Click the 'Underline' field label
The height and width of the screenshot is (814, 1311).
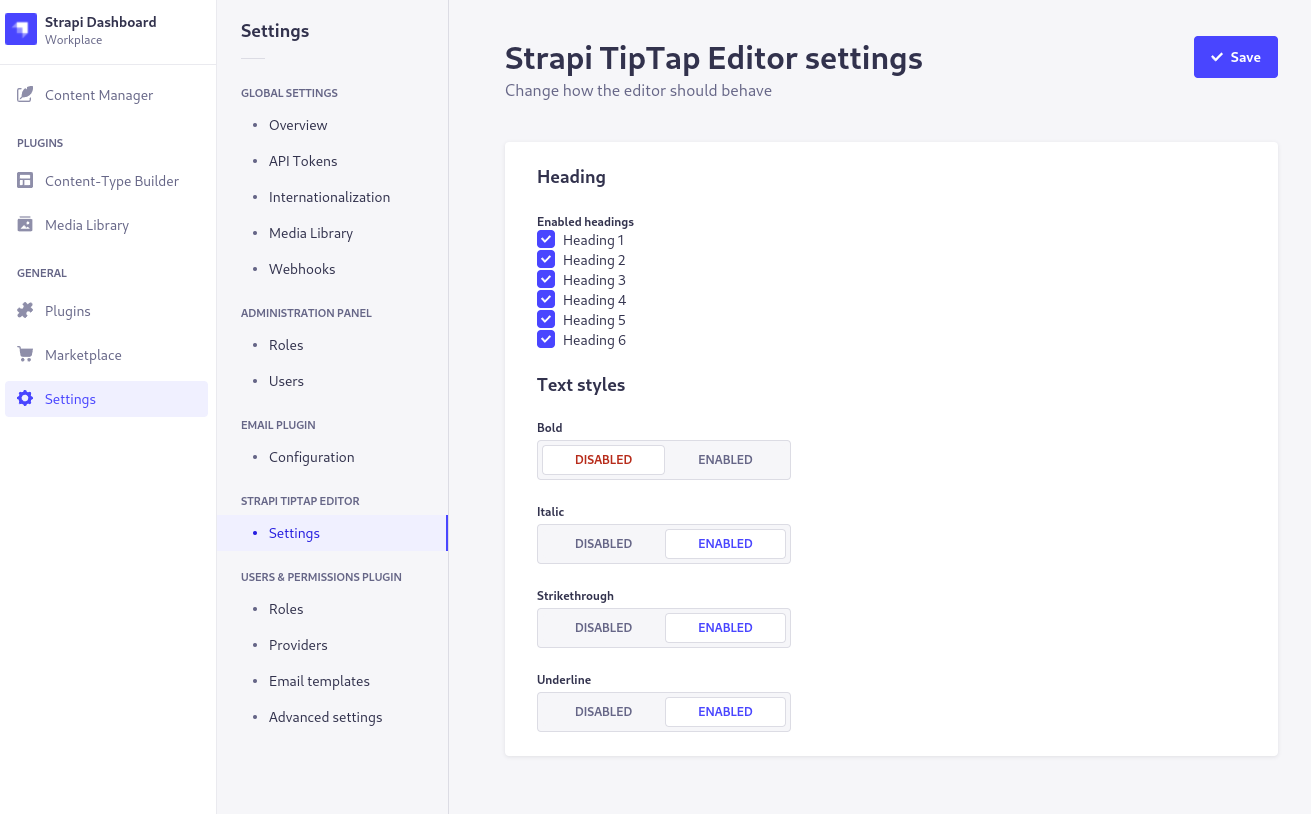click(564, 680)
